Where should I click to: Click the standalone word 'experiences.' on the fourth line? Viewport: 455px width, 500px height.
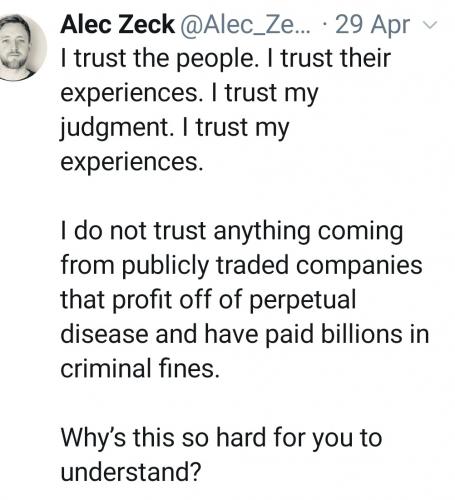[x=132, y=163]
